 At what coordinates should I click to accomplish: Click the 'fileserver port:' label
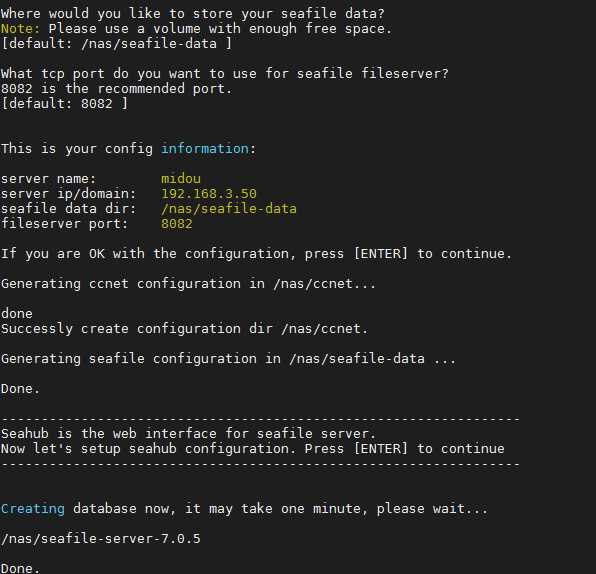pyautogui.click(x=65, y=224)
